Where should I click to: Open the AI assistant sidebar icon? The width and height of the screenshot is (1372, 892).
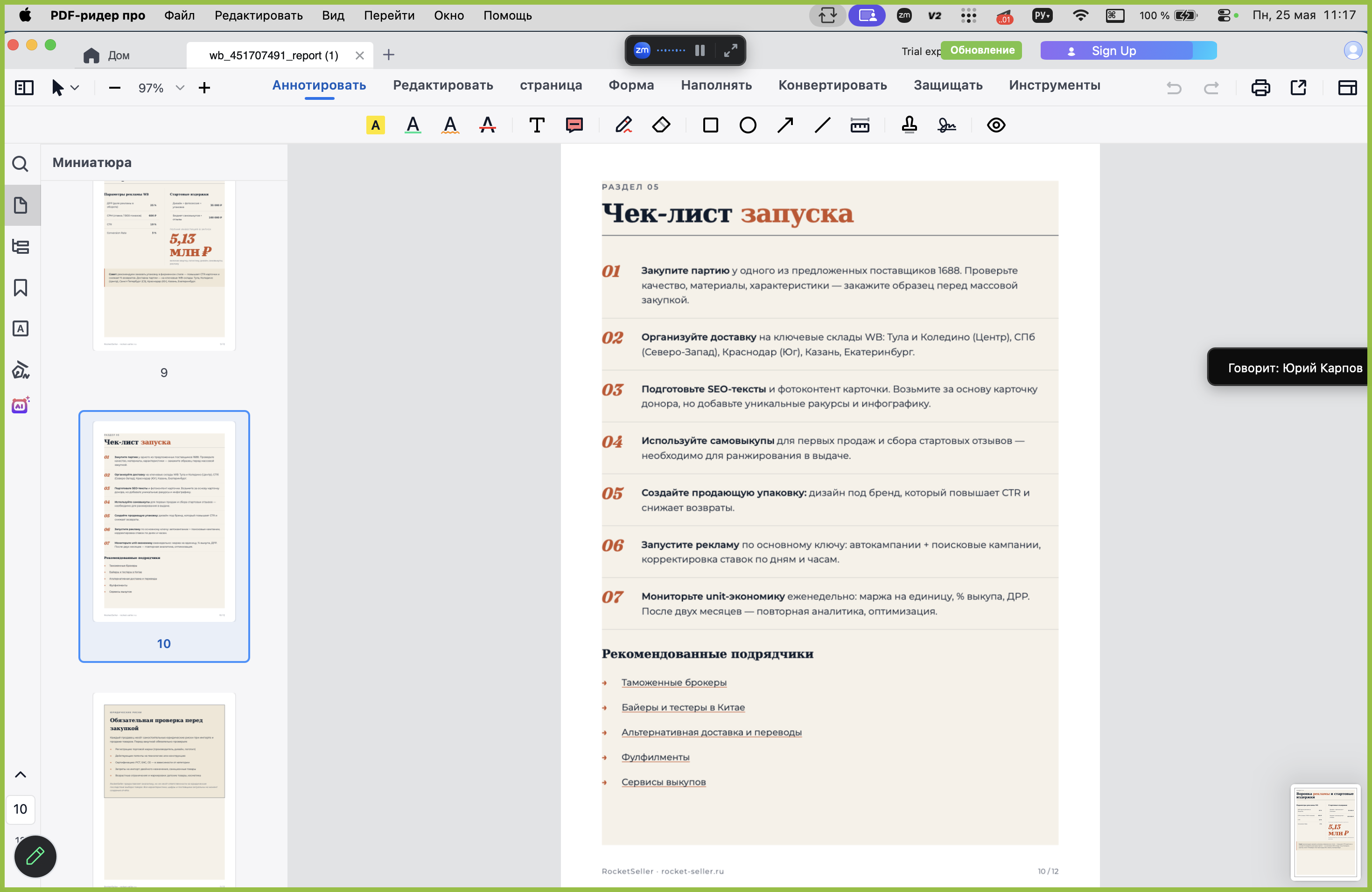coord(21,406)
